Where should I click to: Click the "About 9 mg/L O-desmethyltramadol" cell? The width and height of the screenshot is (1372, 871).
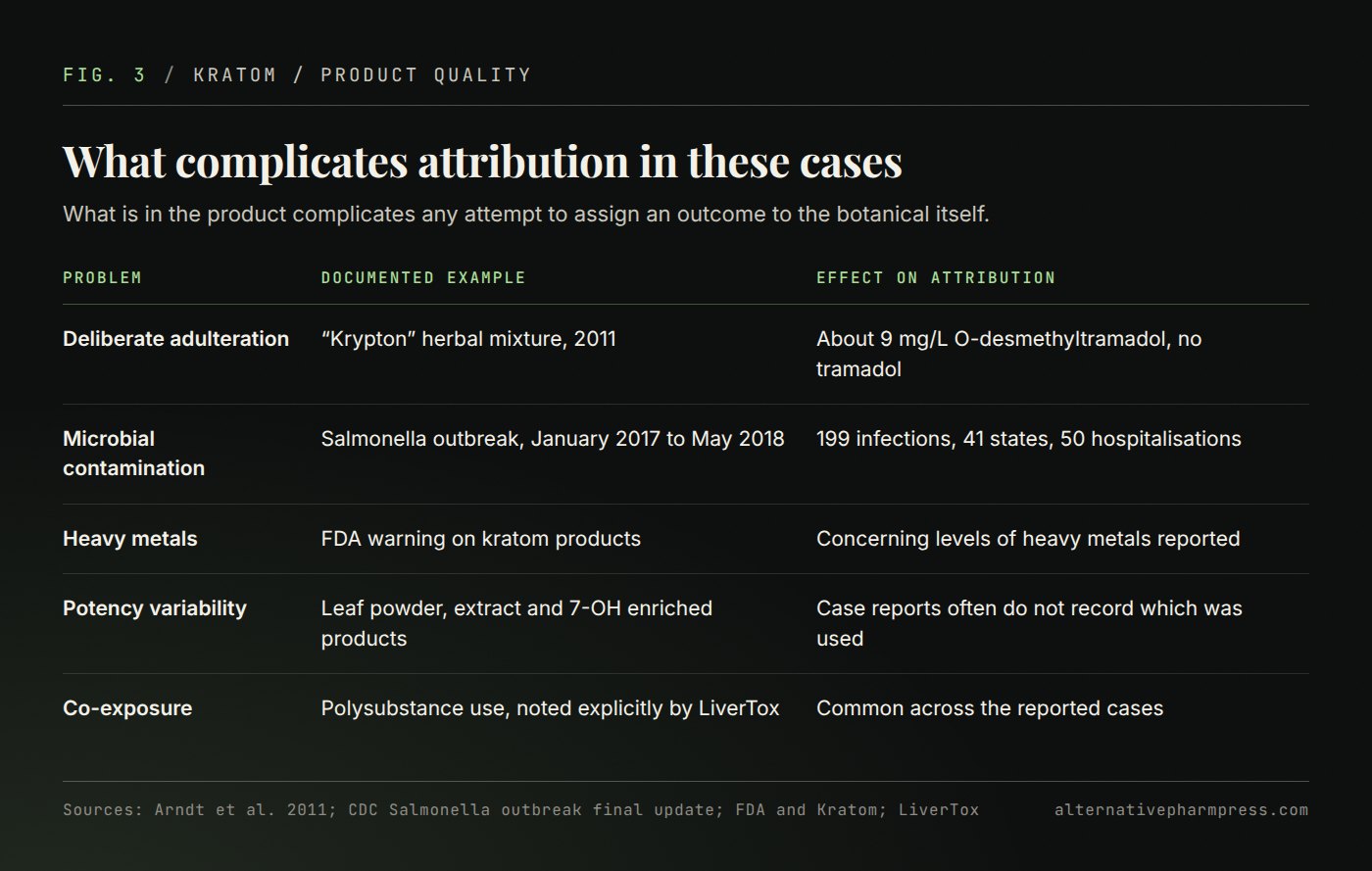pyautogui.click(x=1008, y=354)
